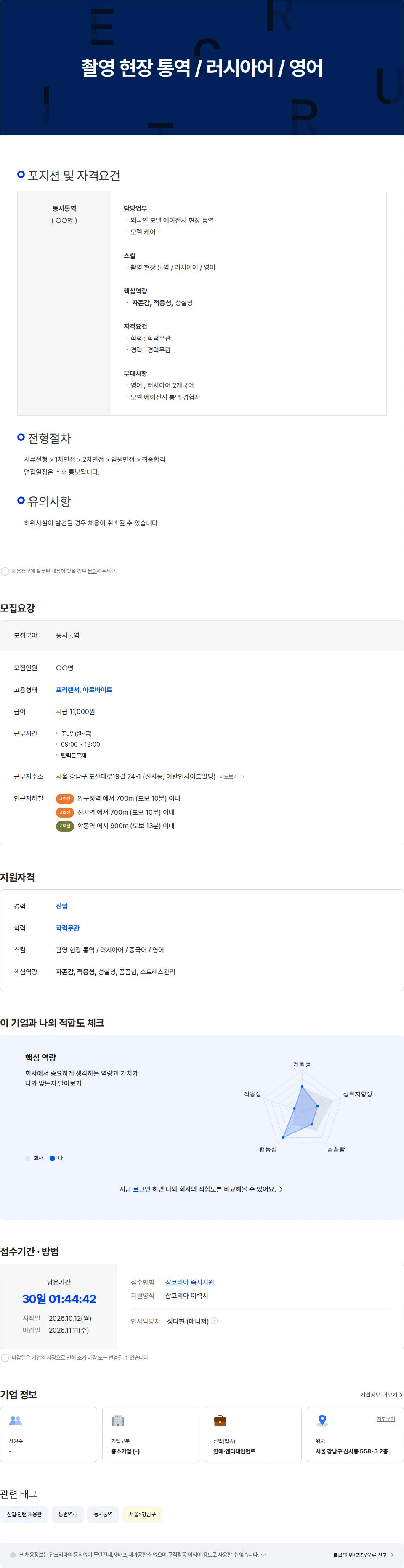Click 불법/허위/과장/오류 신고 report link

(363, 1555)
